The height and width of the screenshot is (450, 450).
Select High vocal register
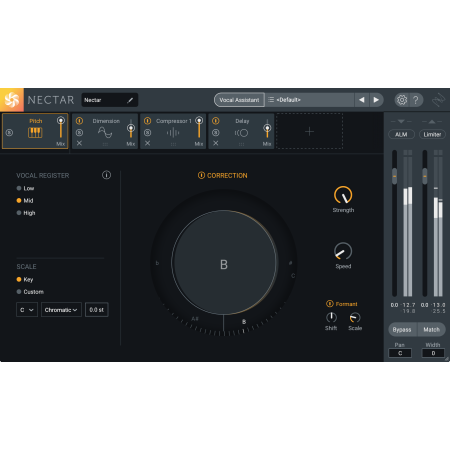pyautogui.click(x=26, y=213)
